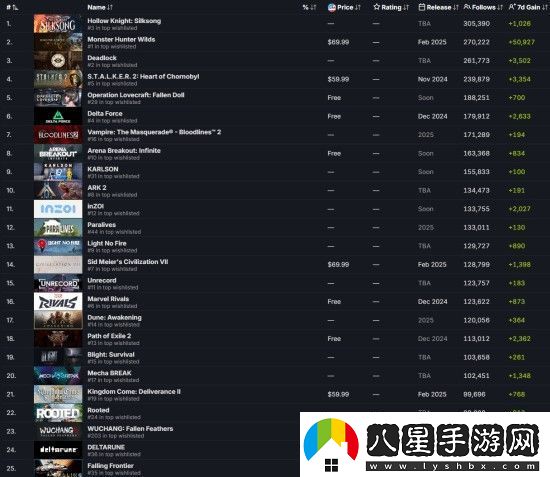
Task: Open Dune: Awakening title link
Action: [114, 317]
